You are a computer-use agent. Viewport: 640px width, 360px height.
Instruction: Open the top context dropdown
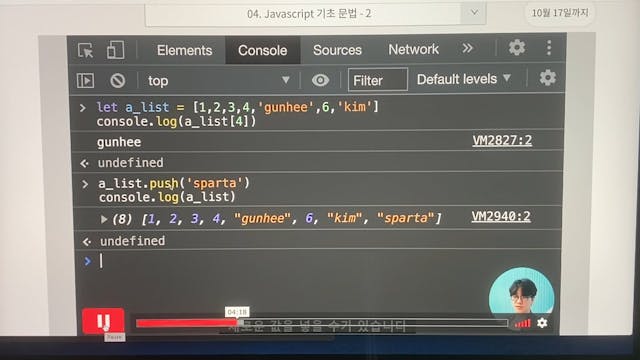pos(218,80)
